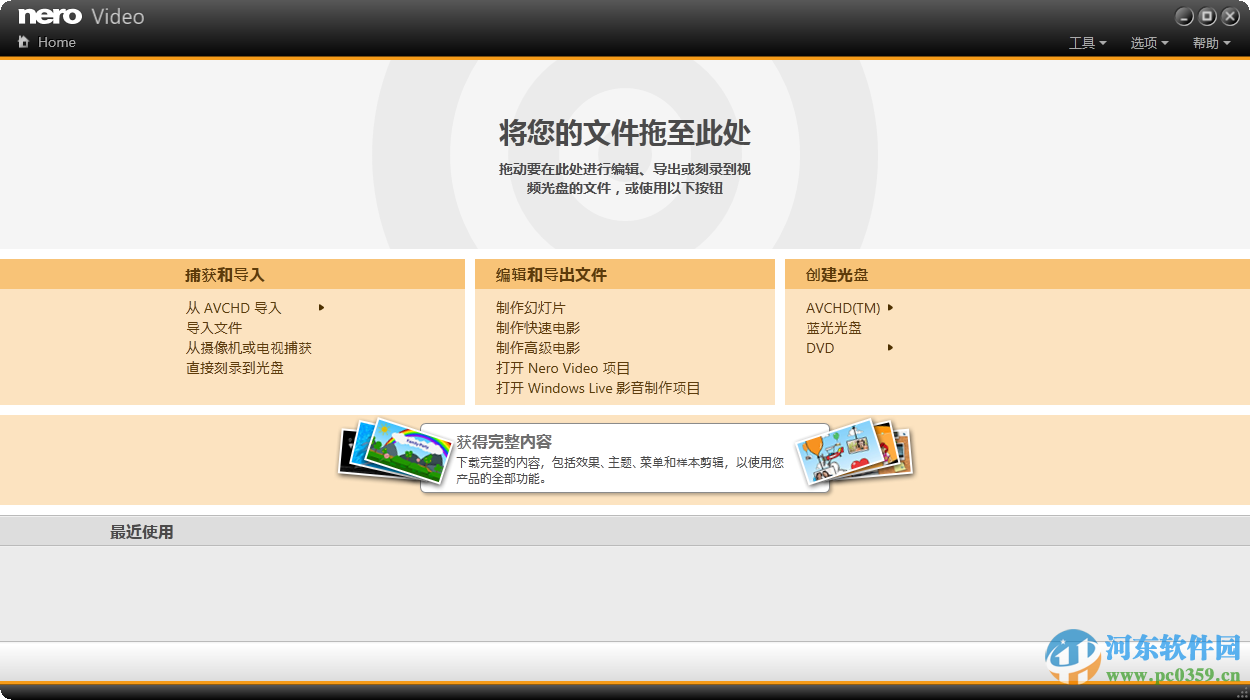This screenshot has width=1250, height=700.
Task: Click the Home icon in the top bar
Action: tap(23, 42)
